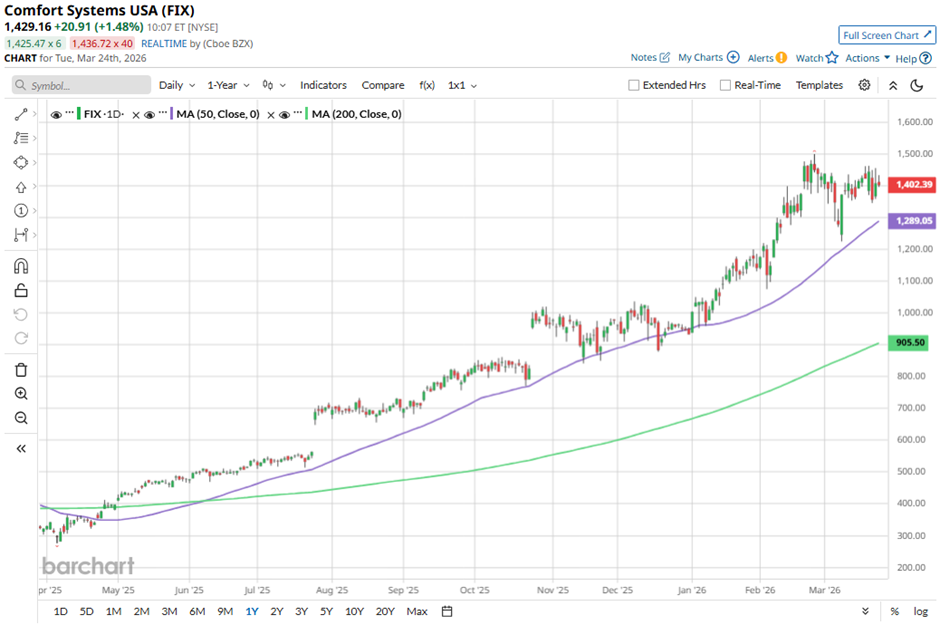The height and width of the screenshot is (625, 940).
Task: Delete drawings with the trash icon
Action: click(x=21, y=369)
